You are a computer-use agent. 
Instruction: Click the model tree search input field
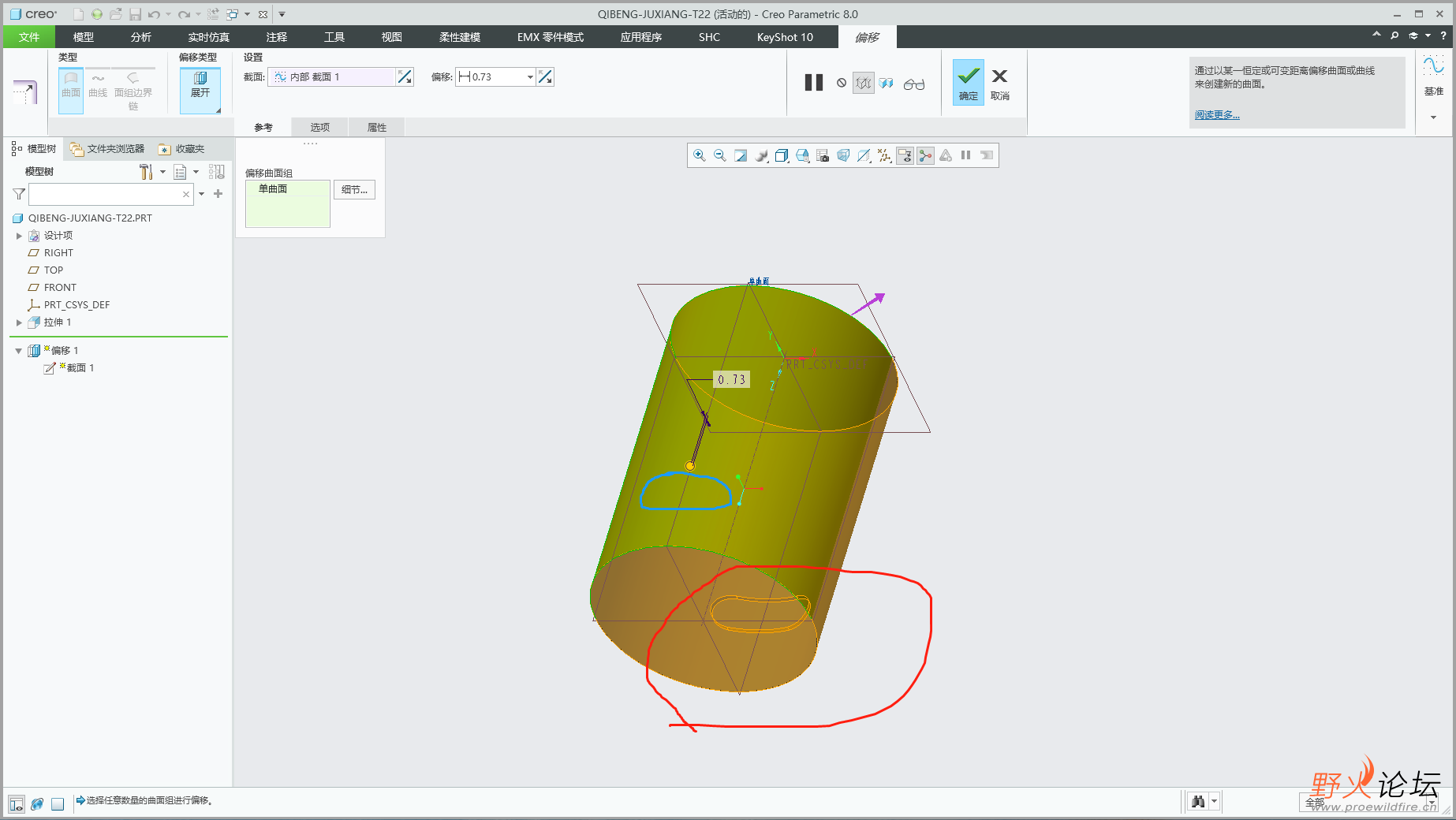tap(110, 194)
